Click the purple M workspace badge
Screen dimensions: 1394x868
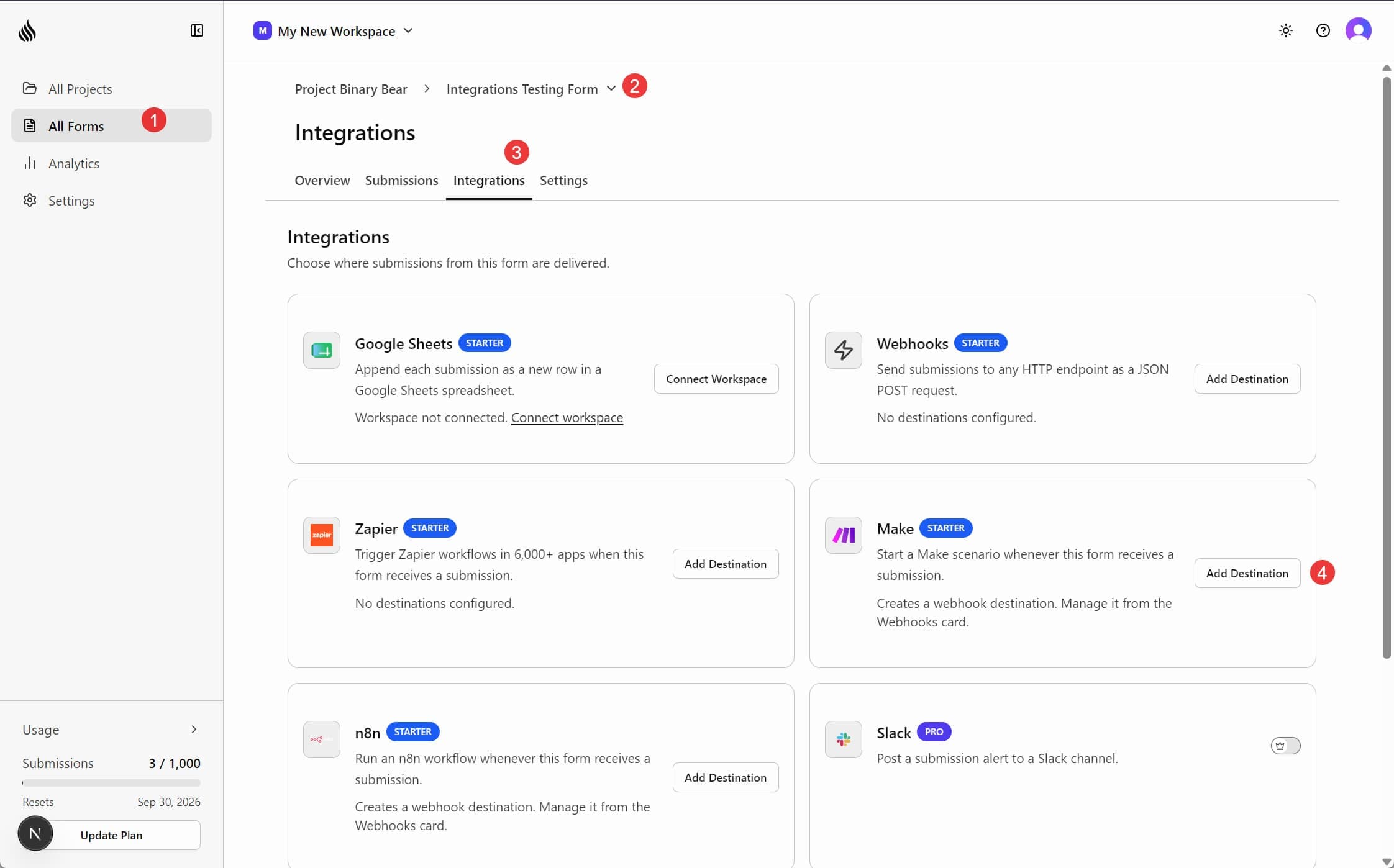point(263,30)
